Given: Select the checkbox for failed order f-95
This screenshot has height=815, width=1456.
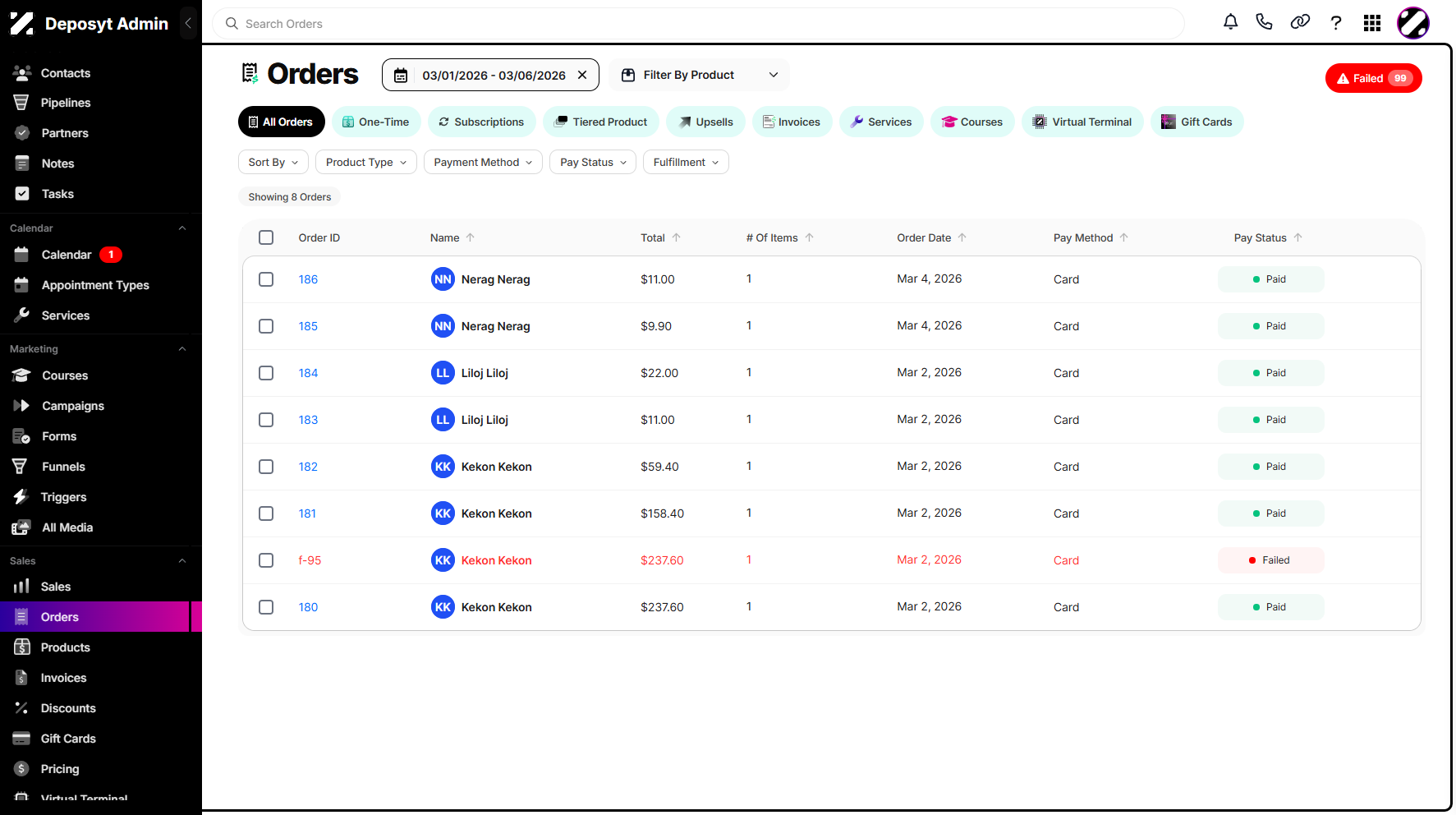Looking at the screenshot, I should point(266,560).
